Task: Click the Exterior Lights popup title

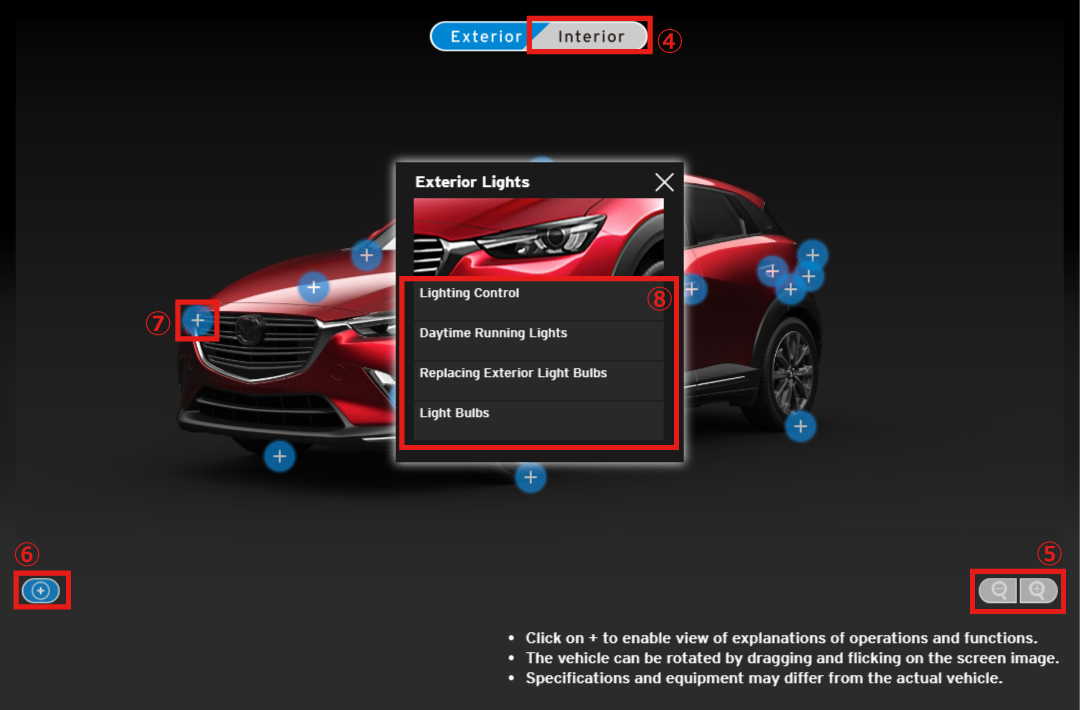Action: pyautogui.click(x=472, y=182)
